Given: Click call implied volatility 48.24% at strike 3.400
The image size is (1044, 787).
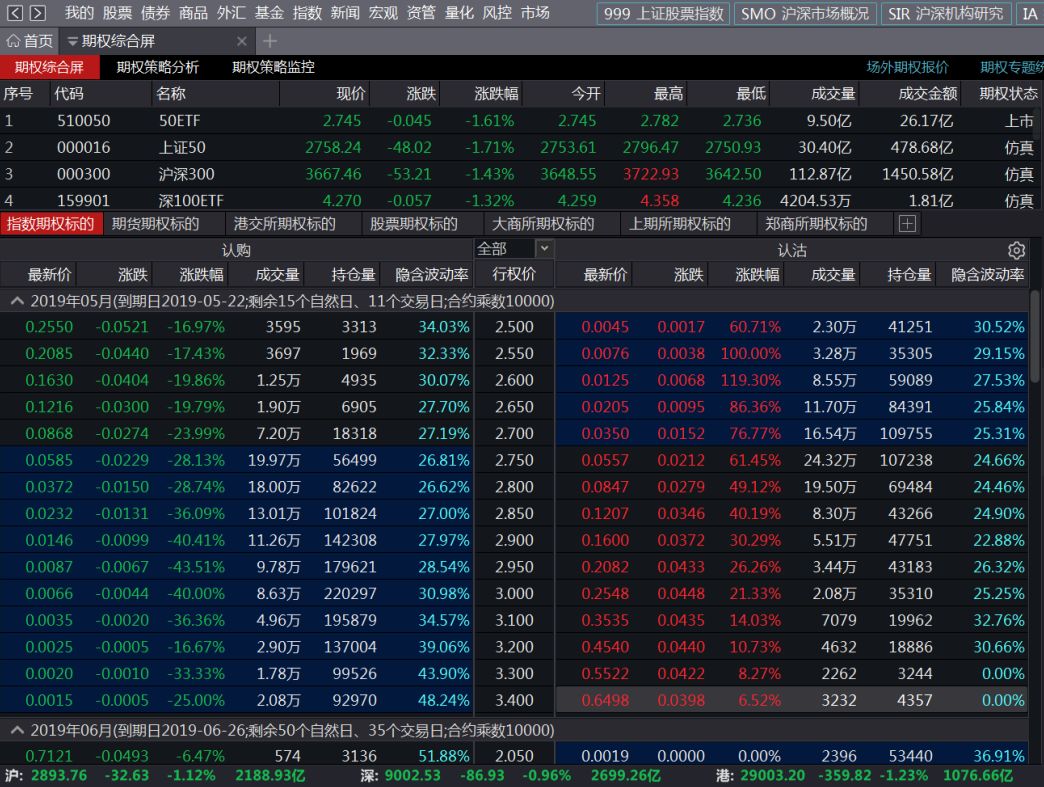Looking at the screenshot, I should tap(443, 700).
